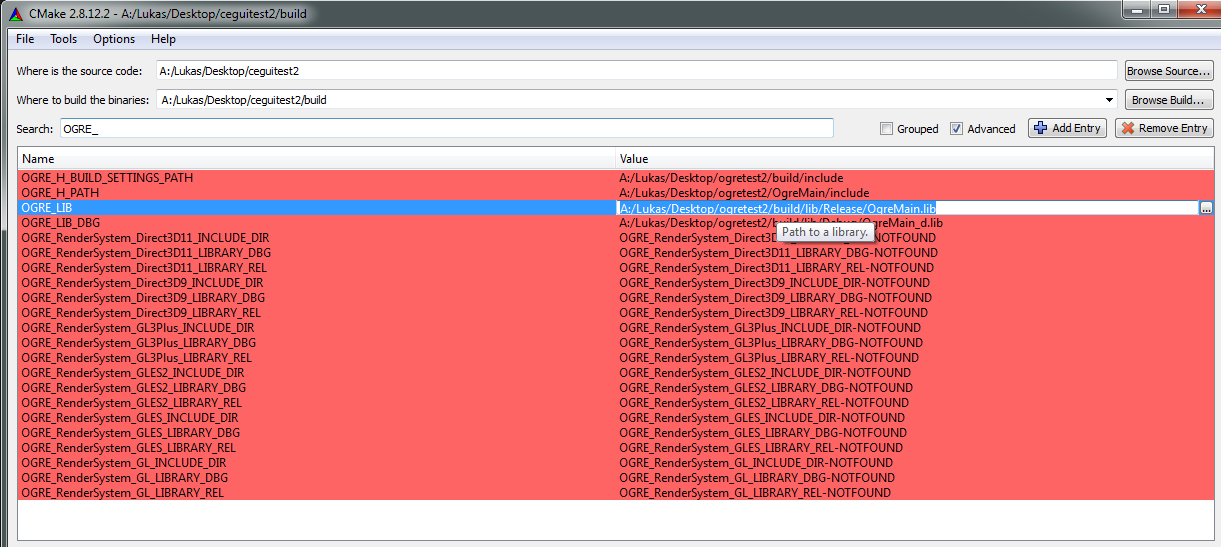Select OGRE_RenderSystem_GL3Plus_LIBRARY_REL entry
1221x547 pixels.
(136, 358)
